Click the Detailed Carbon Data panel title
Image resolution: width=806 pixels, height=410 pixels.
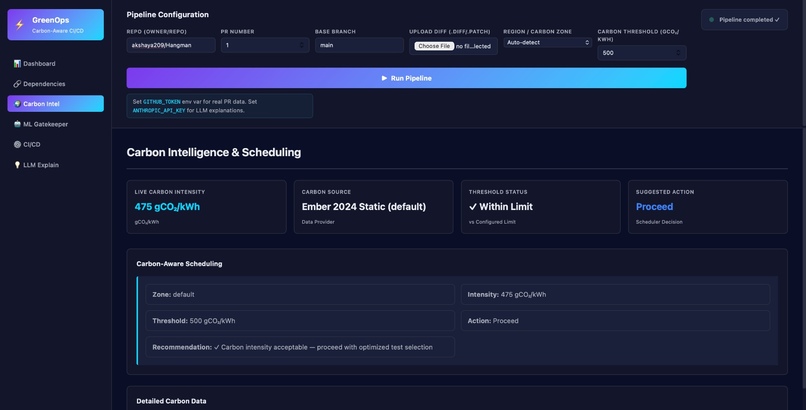(x=171, y=401)
